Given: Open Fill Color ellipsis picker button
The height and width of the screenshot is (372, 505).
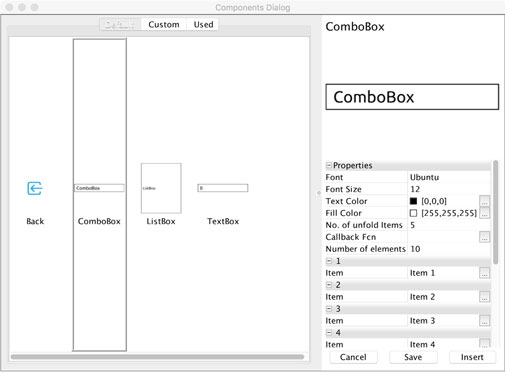Looking at the screenshot, I should click(485, 213).
